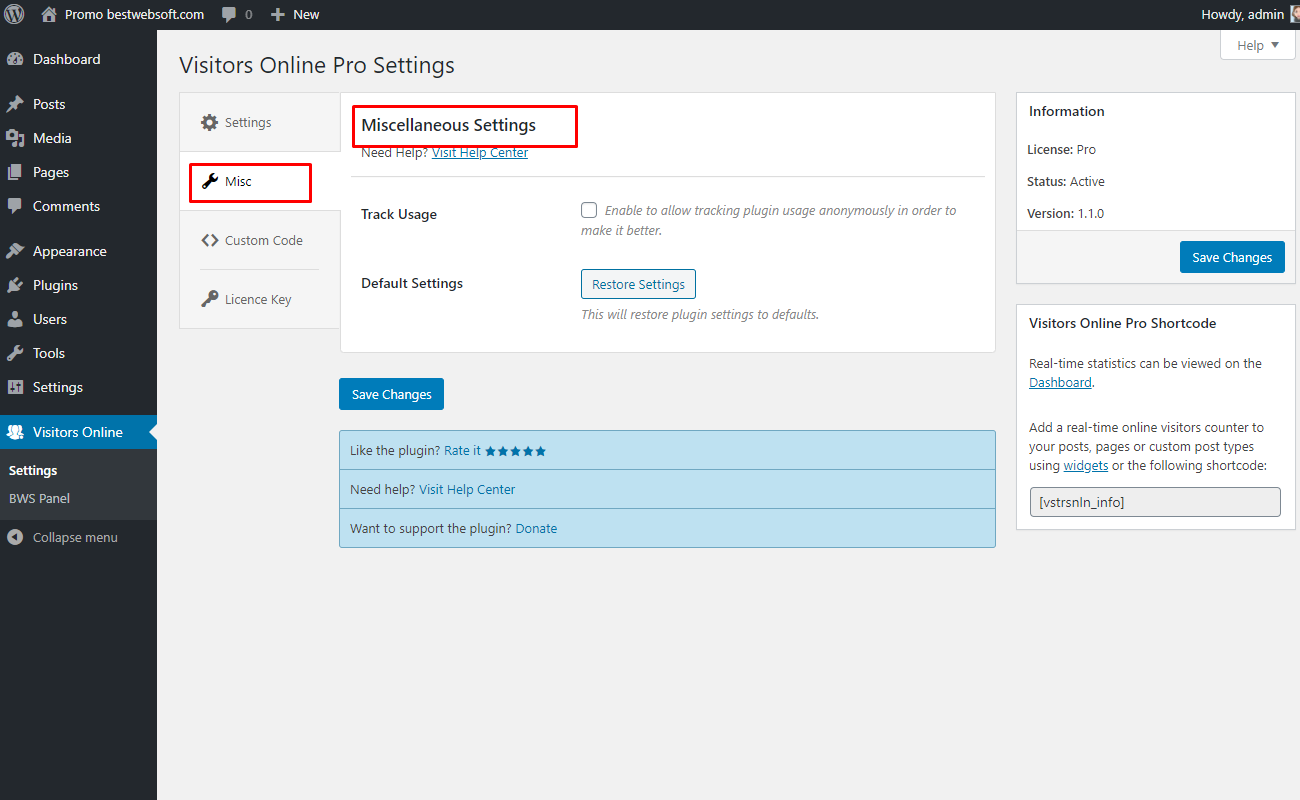Click the Tools wrench icon in sidebar
1300x800 pixels.
click(15, 353)
